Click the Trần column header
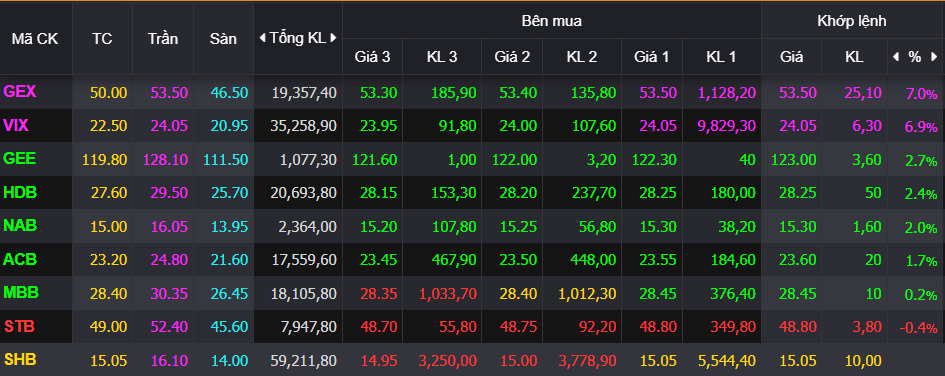Screen dimensions: 945x376 click(x=163, y=39)
